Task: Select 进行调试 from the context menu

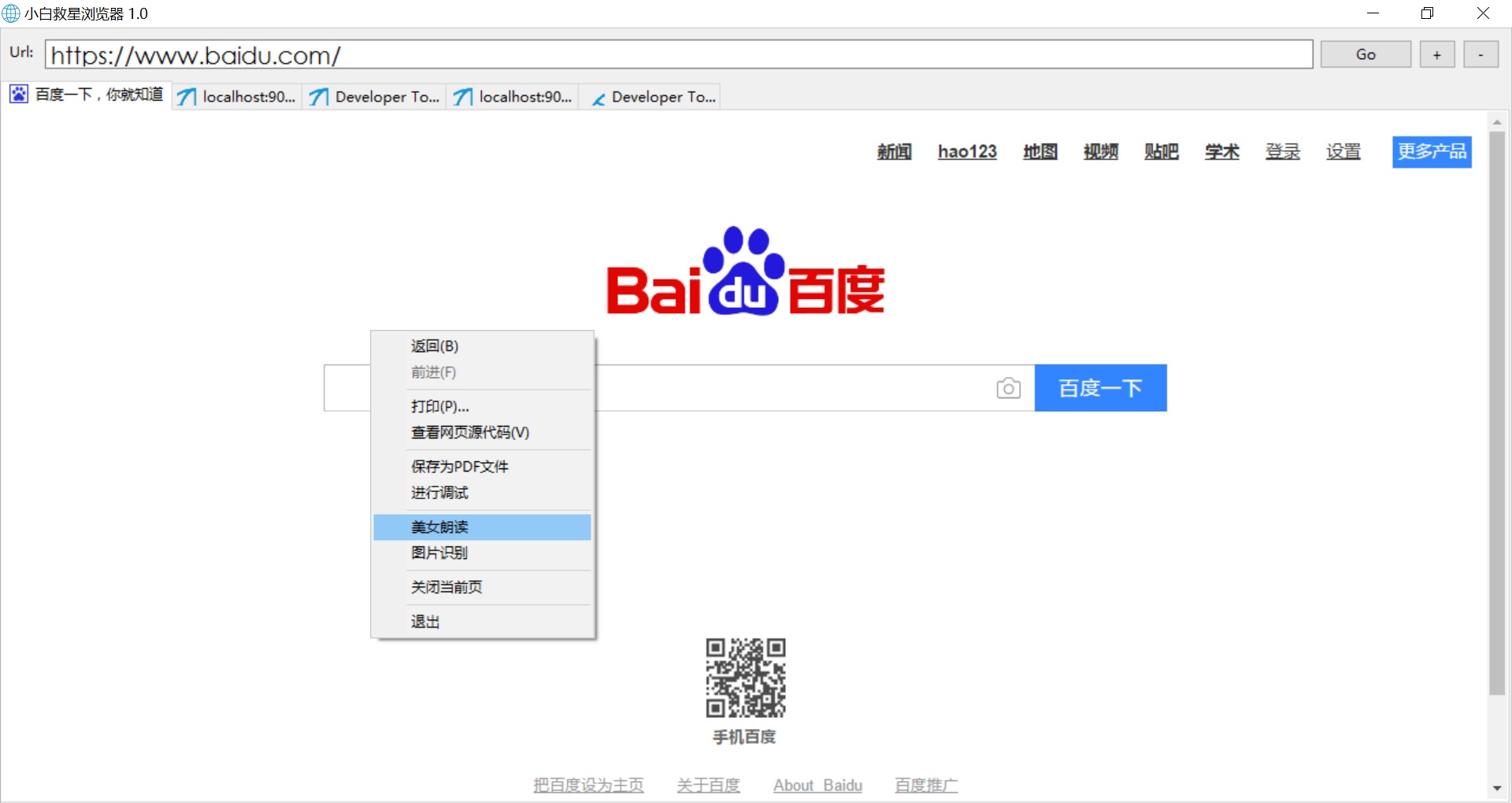Action: point(482,492)
